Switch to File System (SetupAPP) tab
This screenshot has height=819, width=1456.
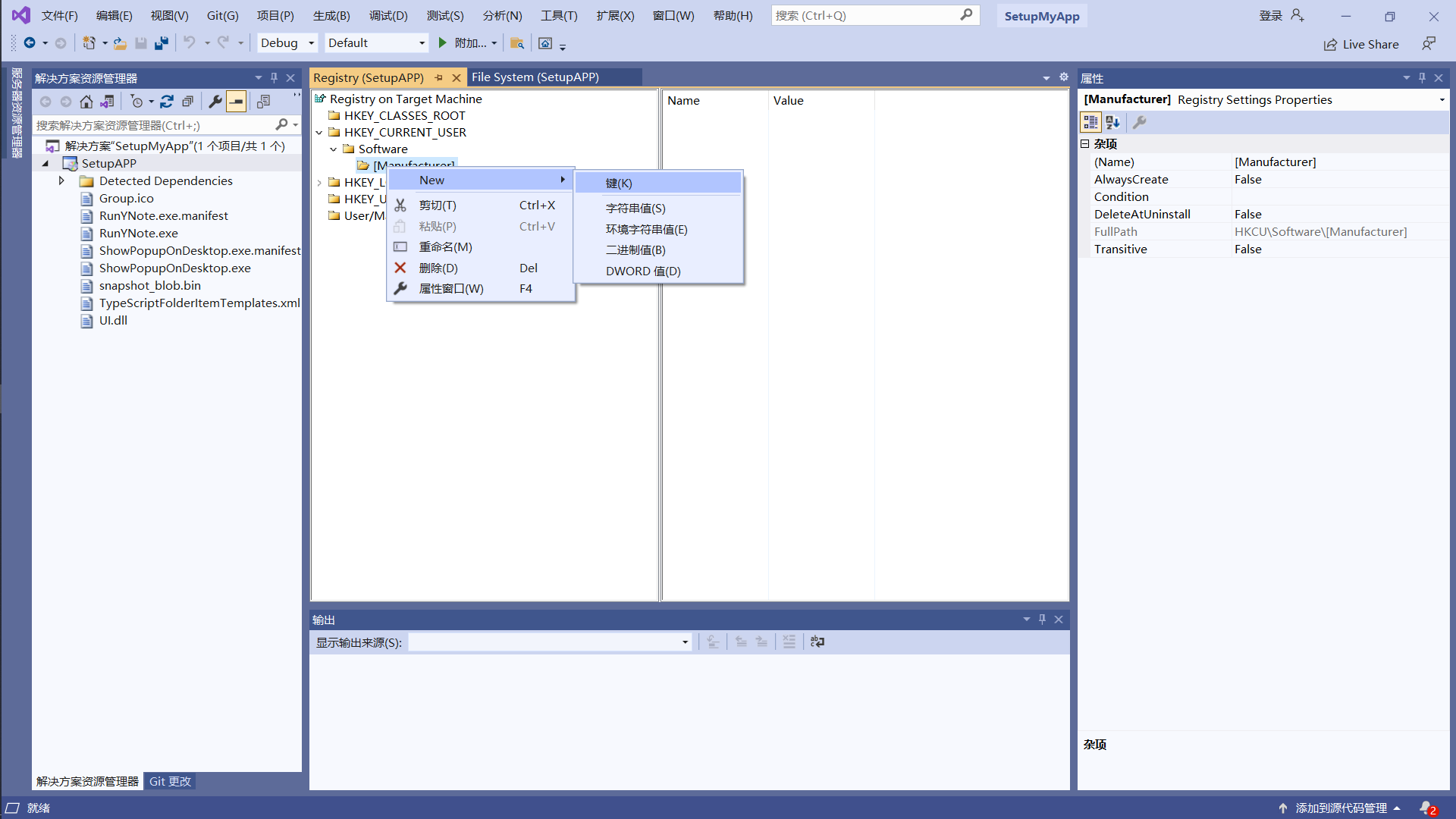(x=535, y=77)
